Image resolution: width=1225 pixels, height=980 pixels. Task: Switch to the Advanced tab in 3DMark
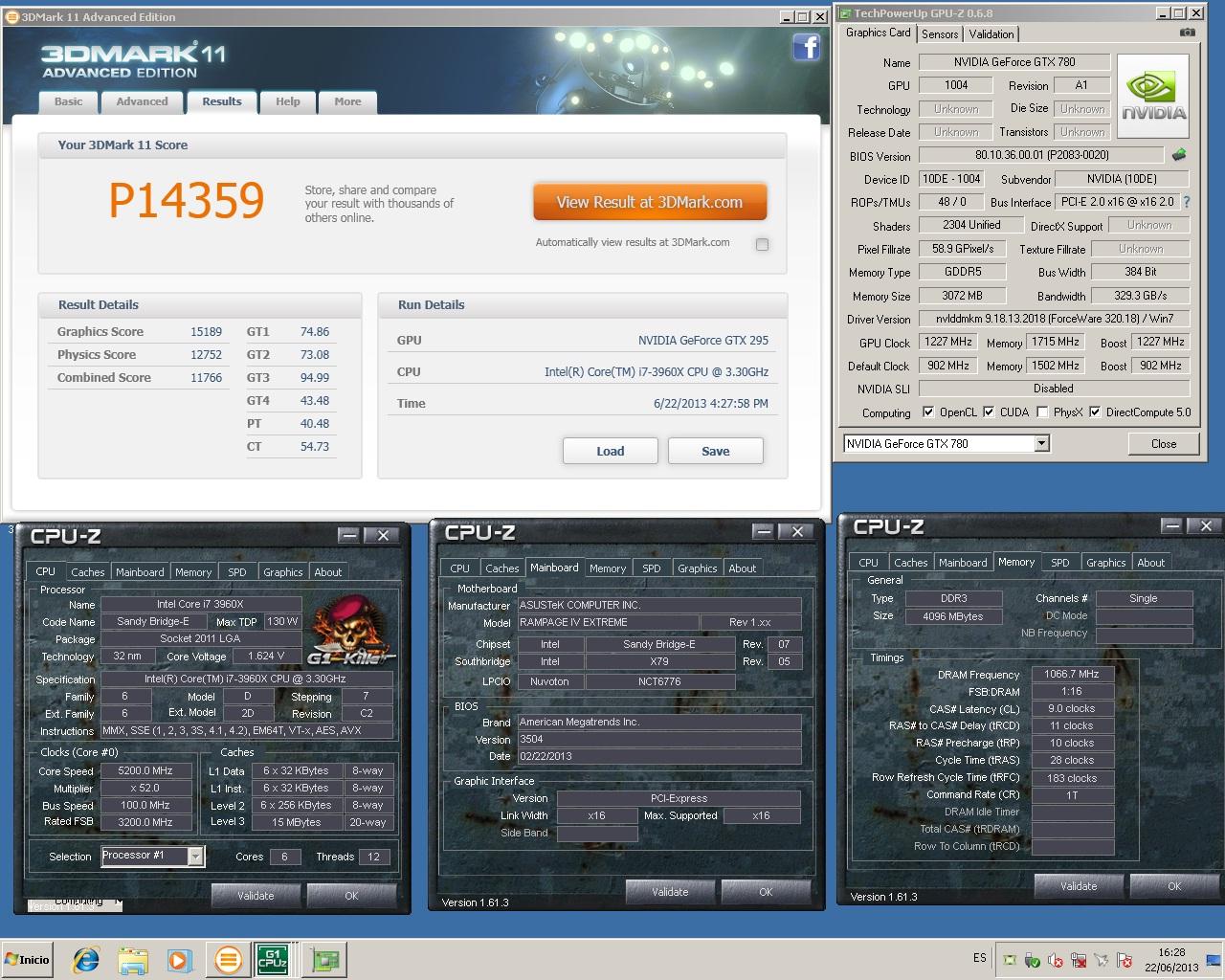(142, 101)
